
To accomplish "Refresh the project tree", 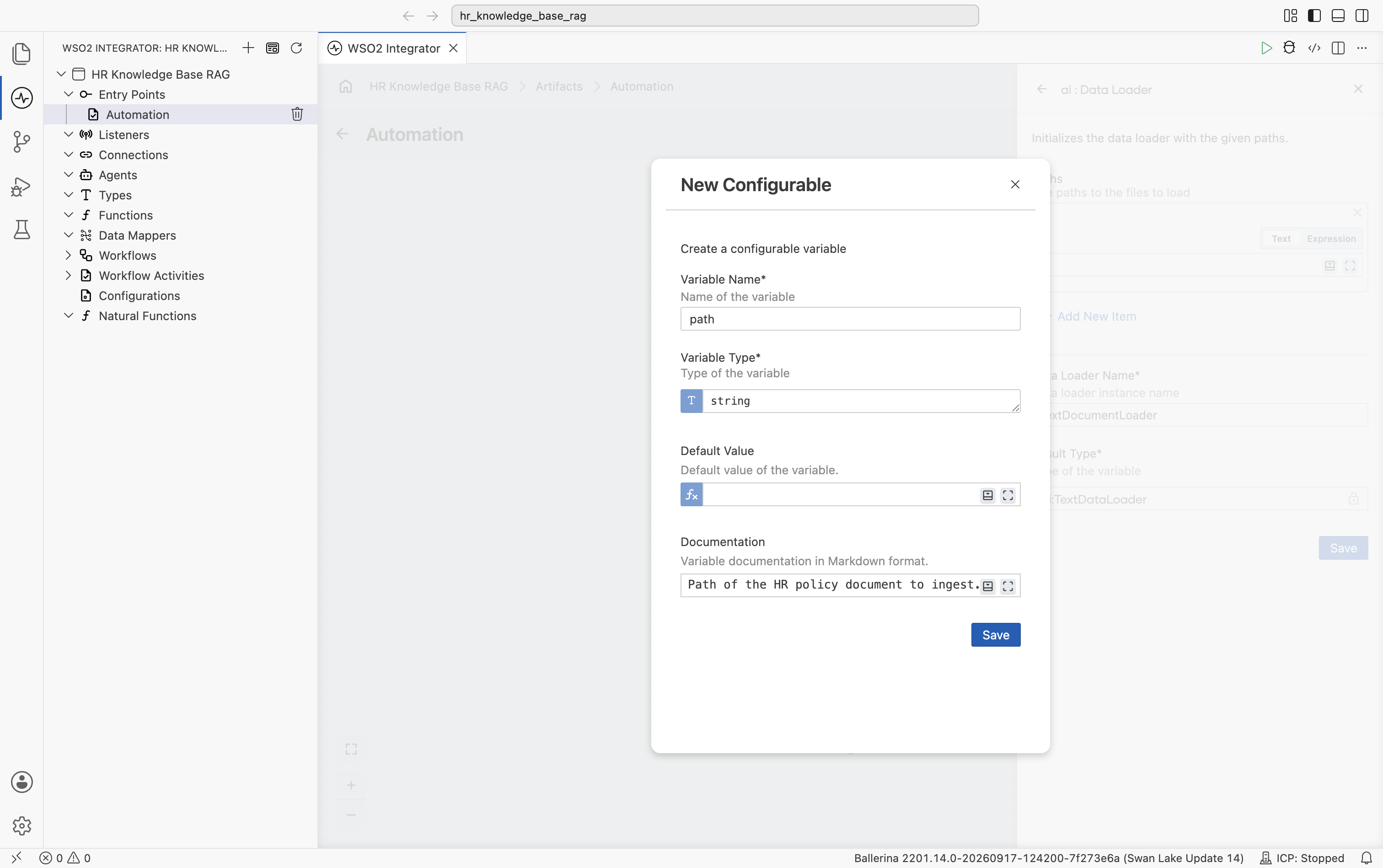I will pyautogui.click(x=296, y=48).
